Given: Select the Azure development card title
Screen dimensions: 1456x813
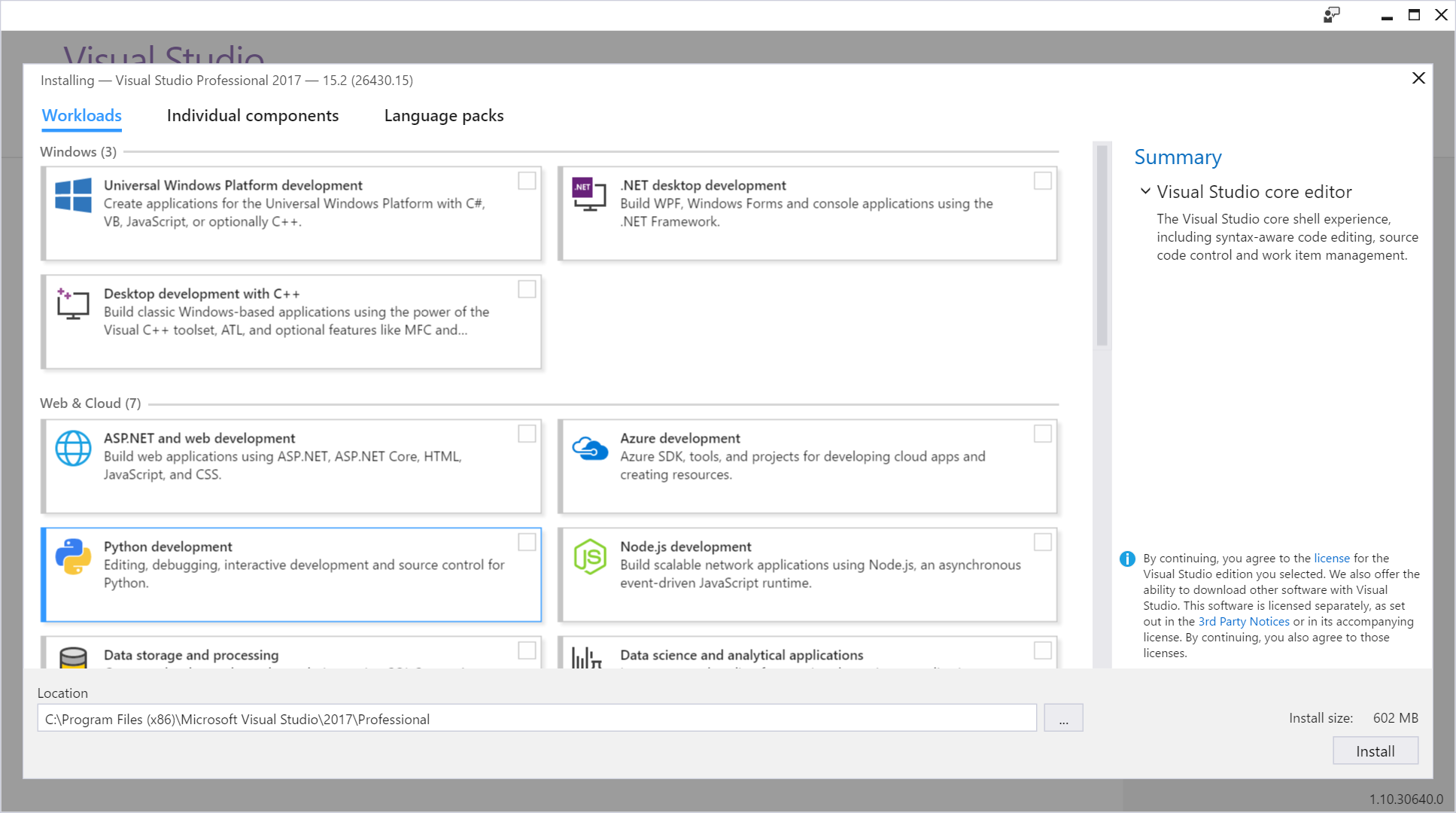Looking at the screenshot, I should (x=680, y=438).
